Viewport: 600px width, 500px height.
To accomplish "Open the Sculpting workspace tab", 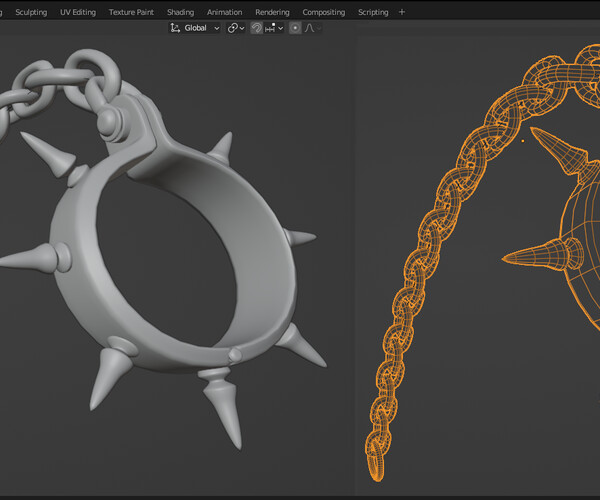I will click(x=31, y=12).
